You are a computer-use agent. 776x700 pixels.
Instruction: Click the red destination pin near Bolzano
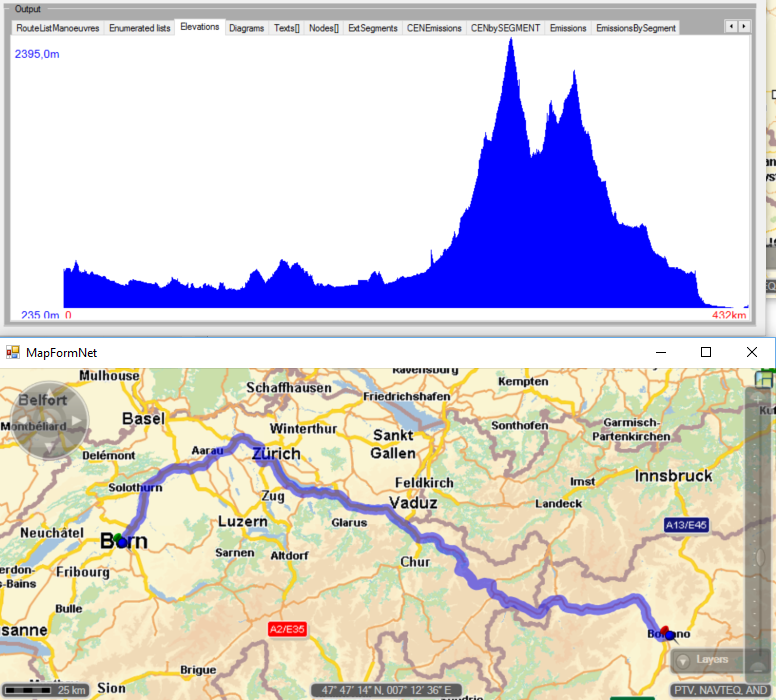click(665, 631)
